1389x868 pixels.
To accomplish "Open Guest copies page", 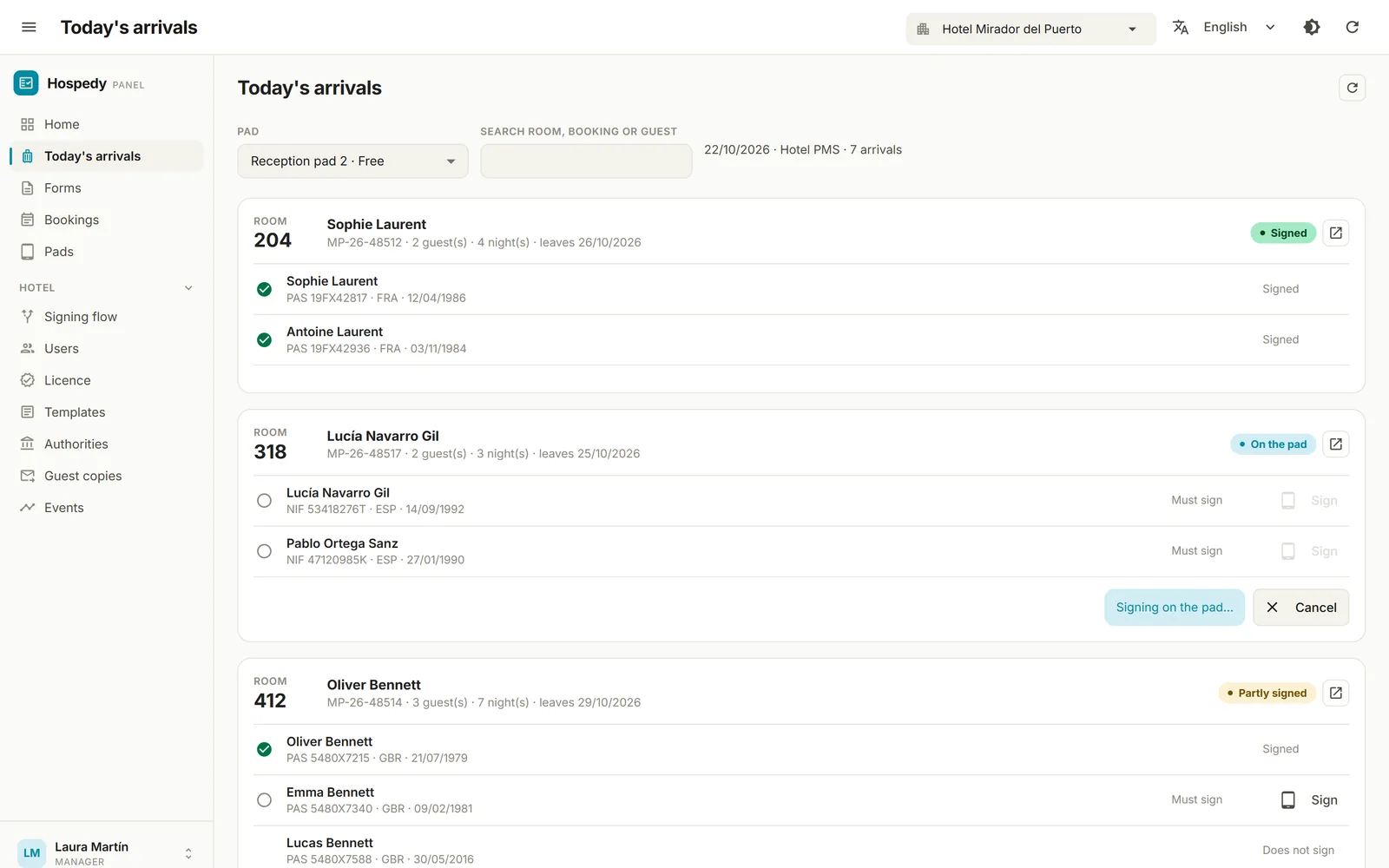I will click(107, 476).
